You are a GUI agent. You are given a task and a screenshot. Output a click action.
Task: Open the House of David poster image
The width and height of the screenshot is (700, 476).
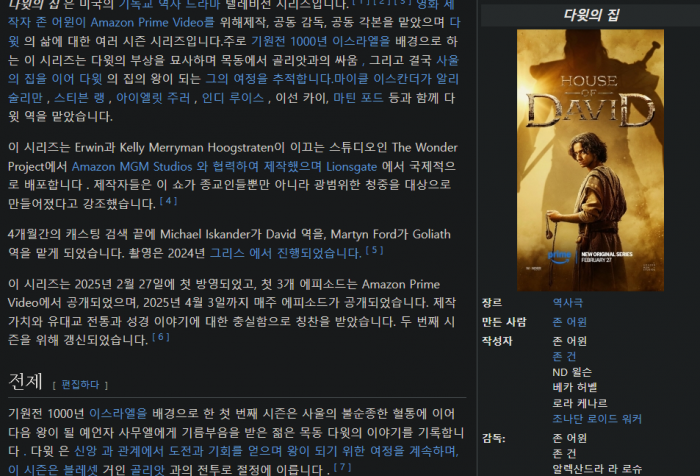[x=590, y=160]
